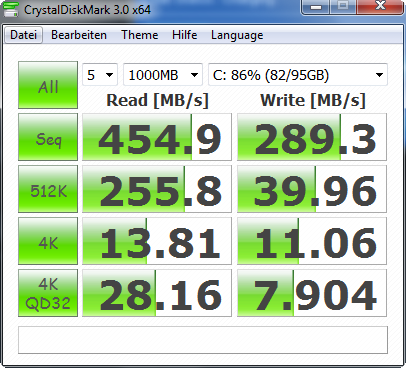The width and height of the screenshot is (406, 368).
Task: Start the 512K benchmark
Action: coord(48,189)
